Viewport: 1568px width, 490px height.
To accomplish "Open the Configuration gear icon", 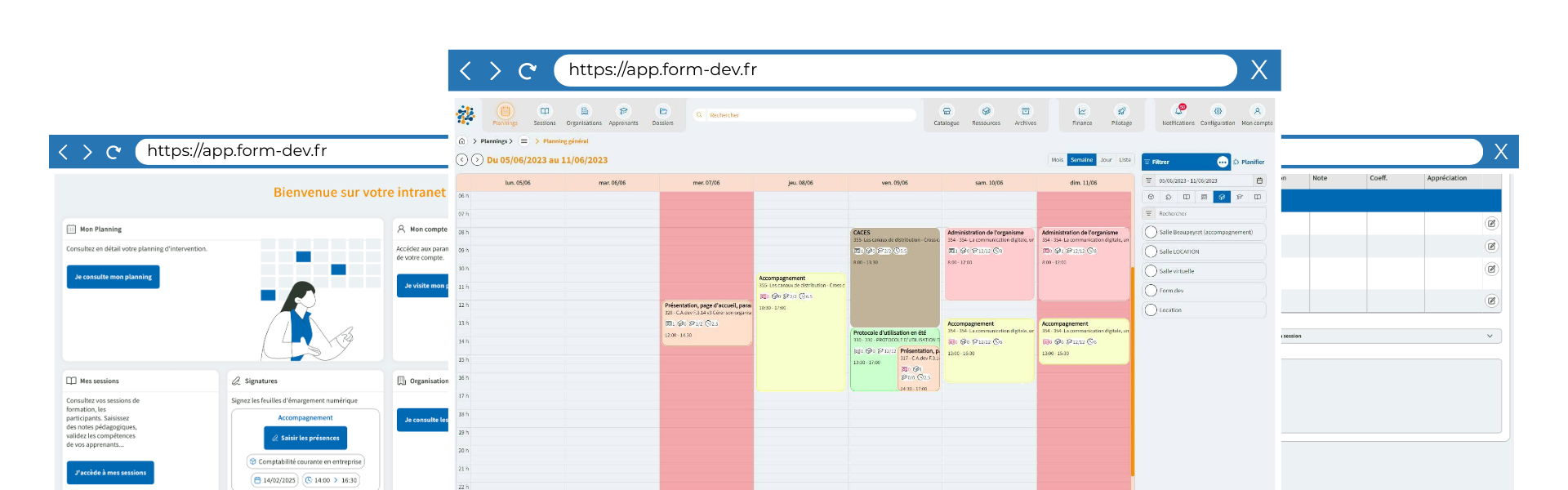I will pyautogui.click(x=1218, y=112).
